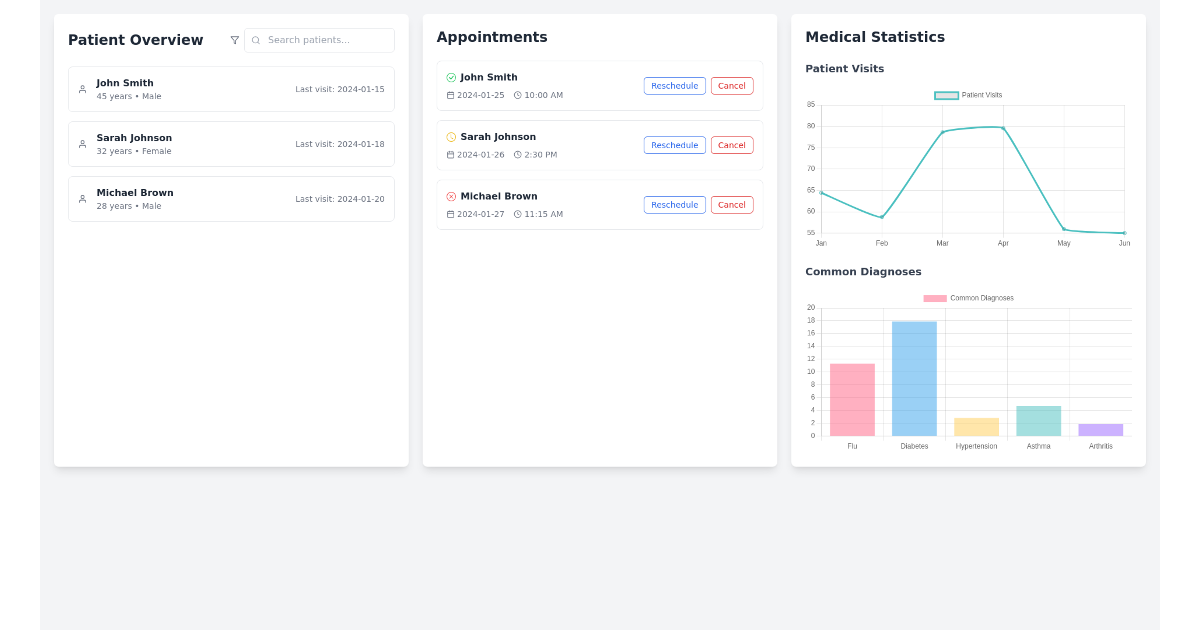Viewport: 1200px width, 630px height.
Task: Click the yellow pending clock icon for Sarah Johnson
Action: pyautogui.click(x=449, y=137)
